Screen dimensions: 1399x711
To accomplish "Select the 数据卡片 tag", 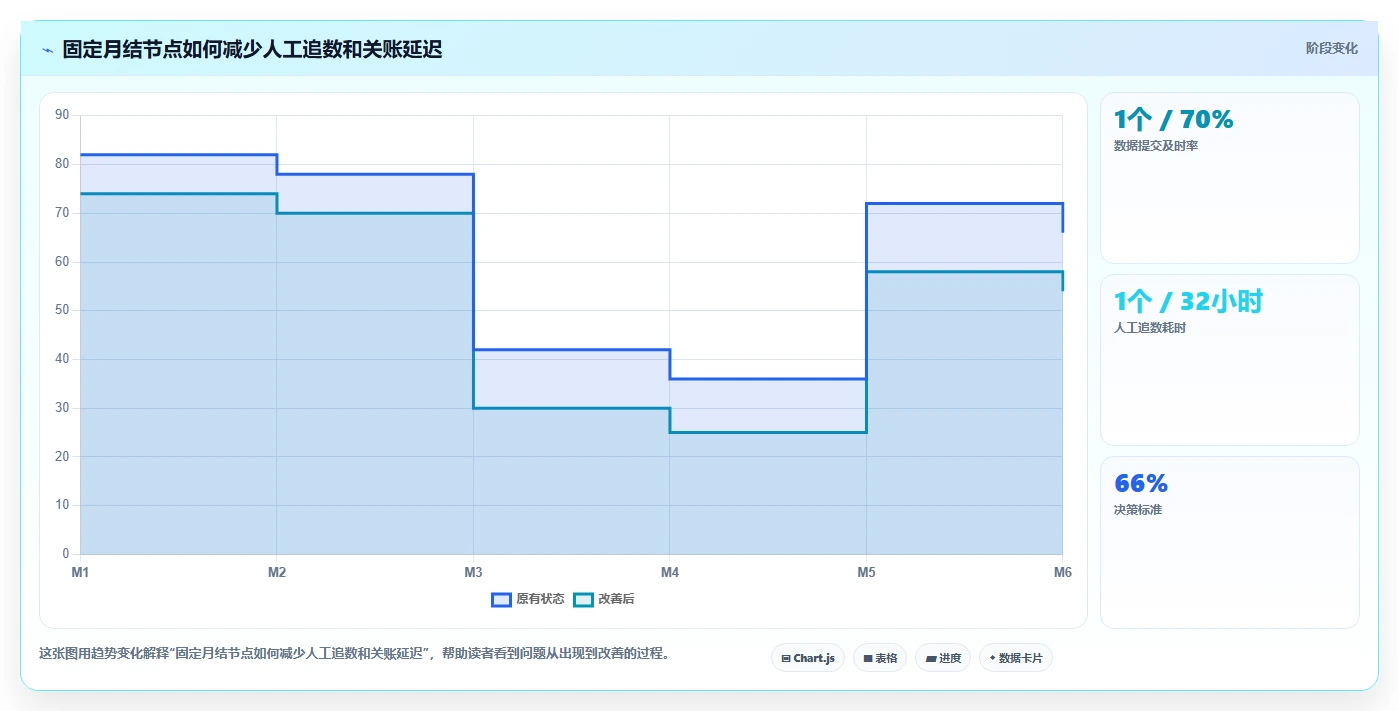I will 1016,658.
